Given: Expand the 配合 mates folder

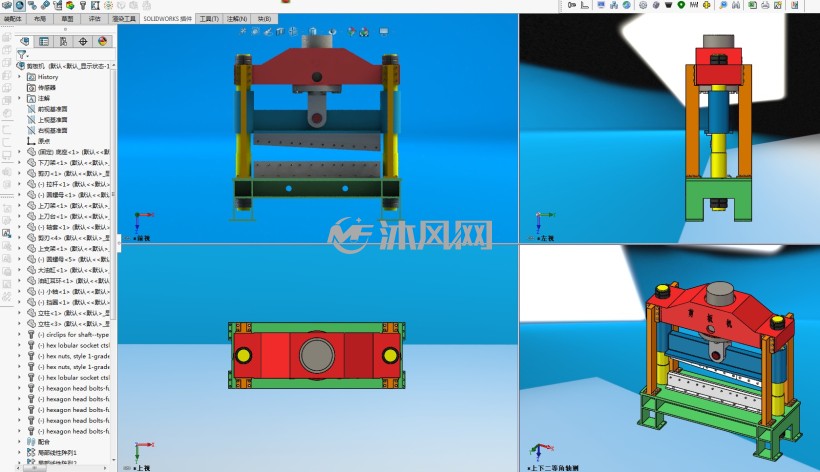Looking at the screenshot, I should click(19, 442).
